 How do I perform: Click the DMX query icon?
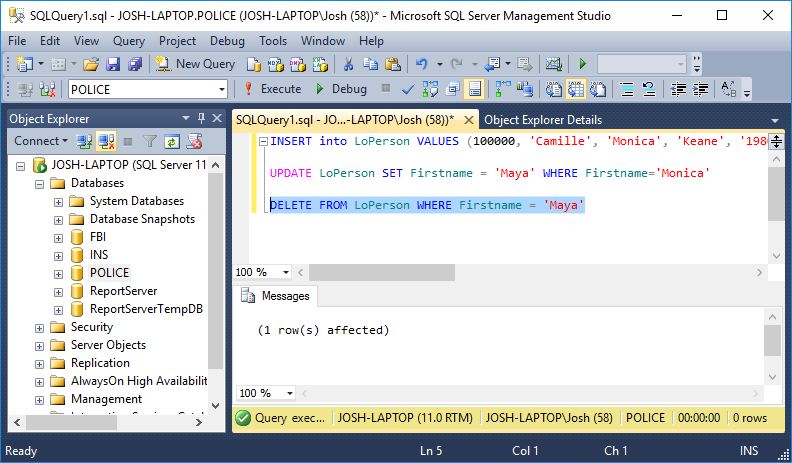click(298, 64)
